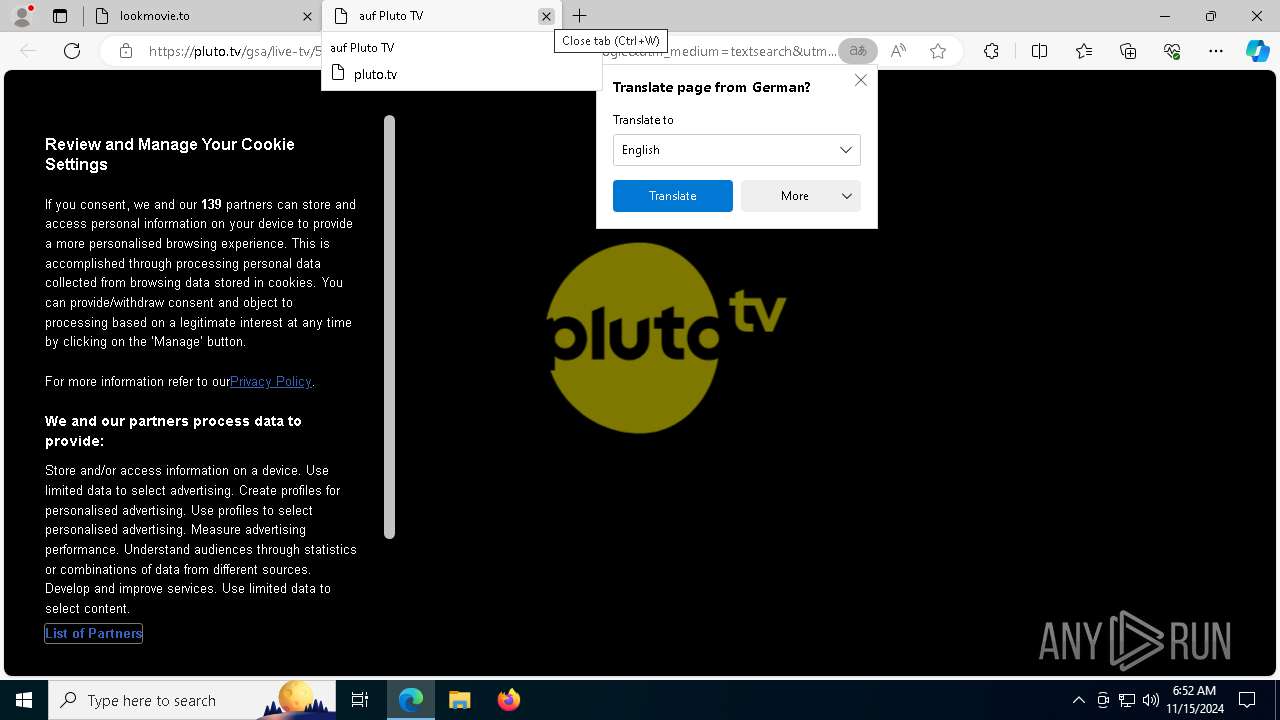Open the tab actions menu icon
Screen dimensions: 1280x720
60,16
